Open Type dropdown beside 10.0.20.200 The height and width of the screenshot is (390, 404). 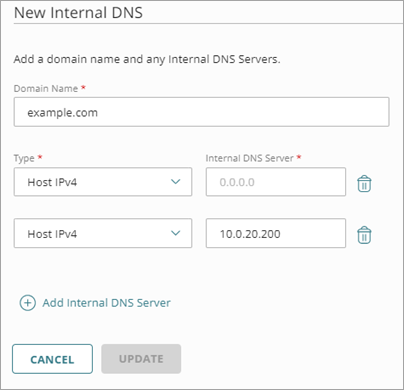tap(103, 233)
